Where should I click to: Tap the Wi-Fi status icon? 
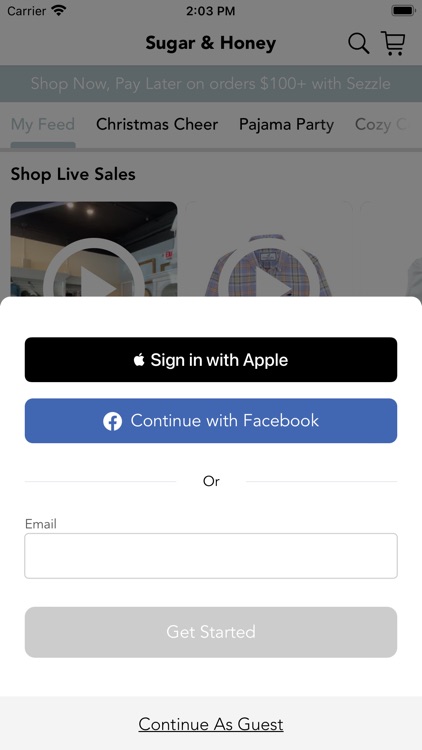point(59,11)
